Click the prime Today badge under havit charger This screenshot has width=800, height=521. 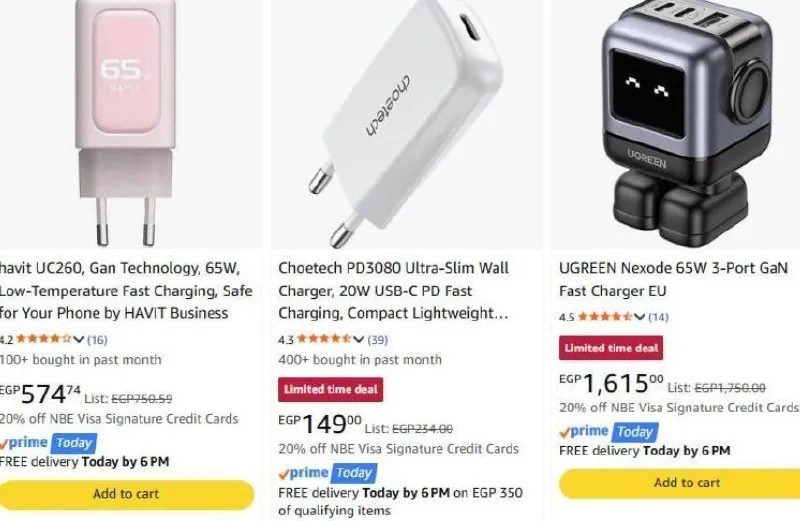[48, 442]
